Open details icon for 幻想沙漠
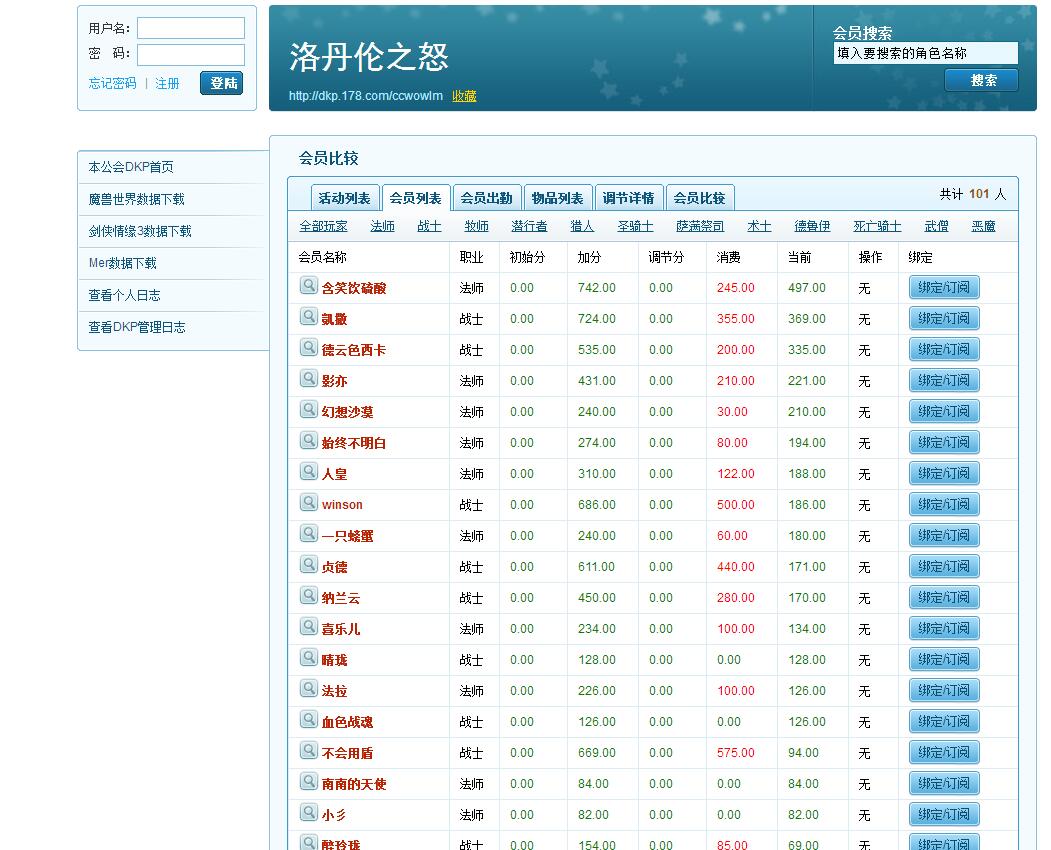This screenshot has height=850, width=1051. 308,410
